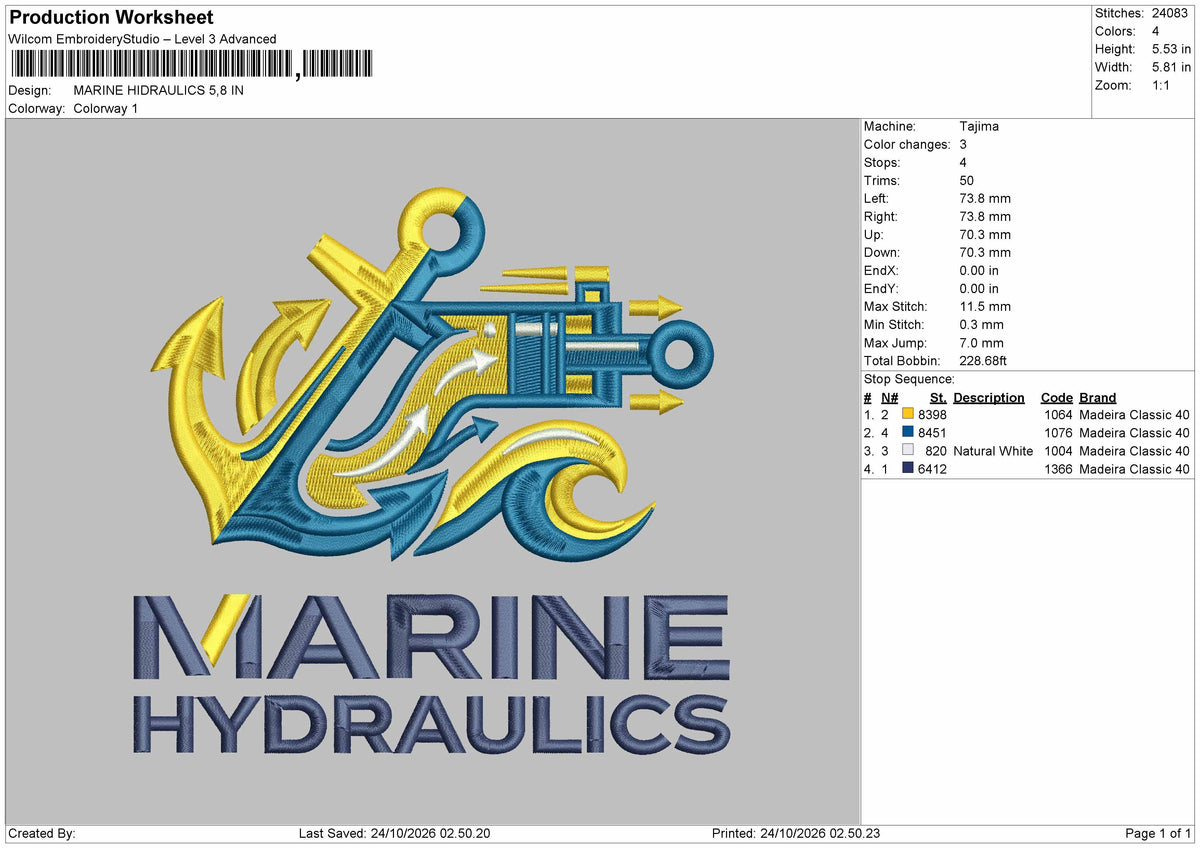The height and width of the screenshot is (848, 1200).
Task: Click the 'Natural White' description text
Action: click(993, 451)
